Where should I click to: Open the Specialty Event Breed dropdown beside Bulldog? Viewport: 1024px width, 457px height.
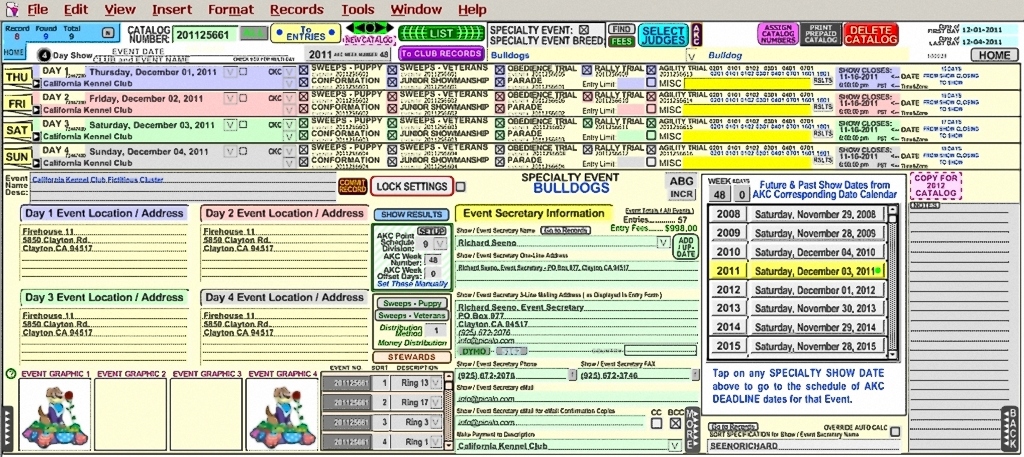point(692,56)
